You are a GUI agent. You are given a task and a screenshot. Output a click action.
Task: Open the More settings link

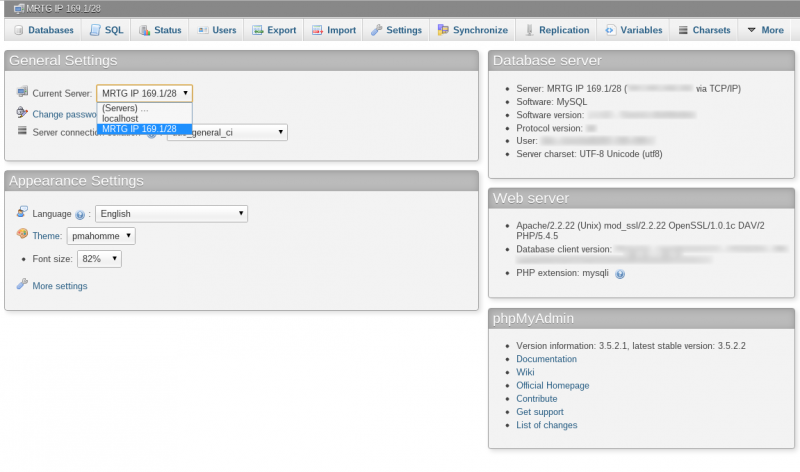[x=60, y=286]
